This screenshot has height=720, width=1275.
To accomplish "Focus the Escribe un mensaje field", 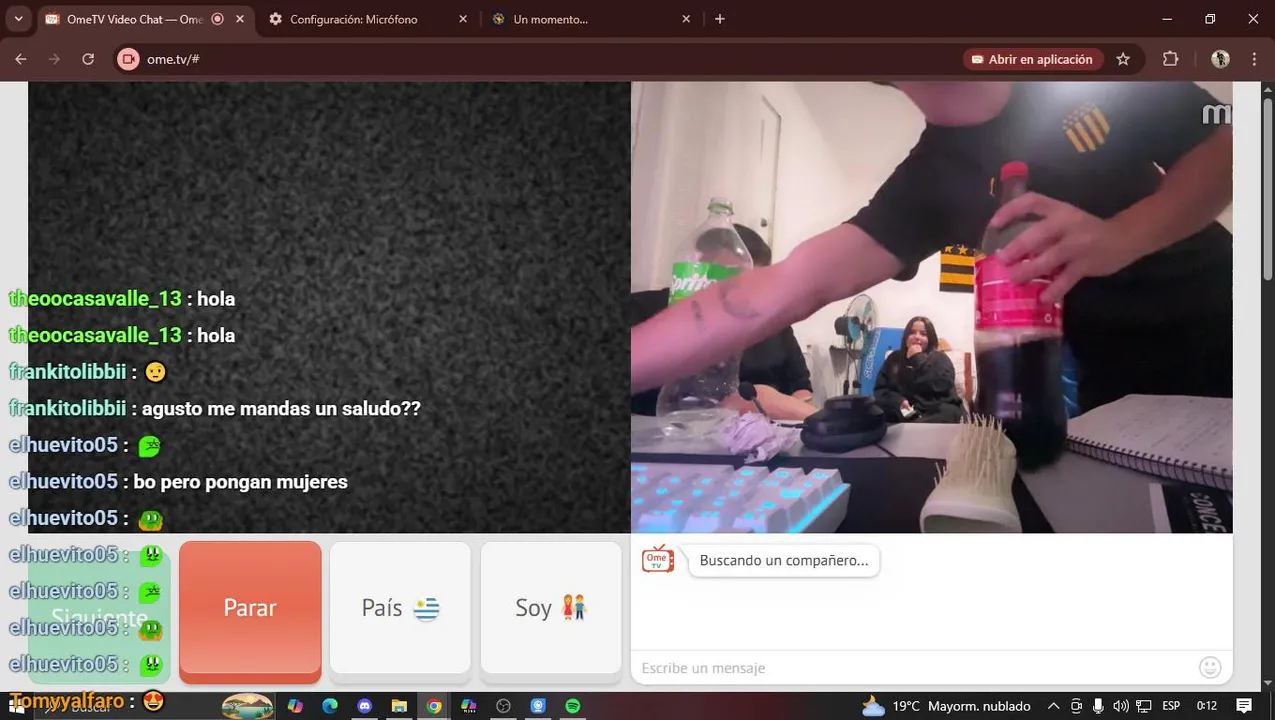I will [x=915, y=668].
